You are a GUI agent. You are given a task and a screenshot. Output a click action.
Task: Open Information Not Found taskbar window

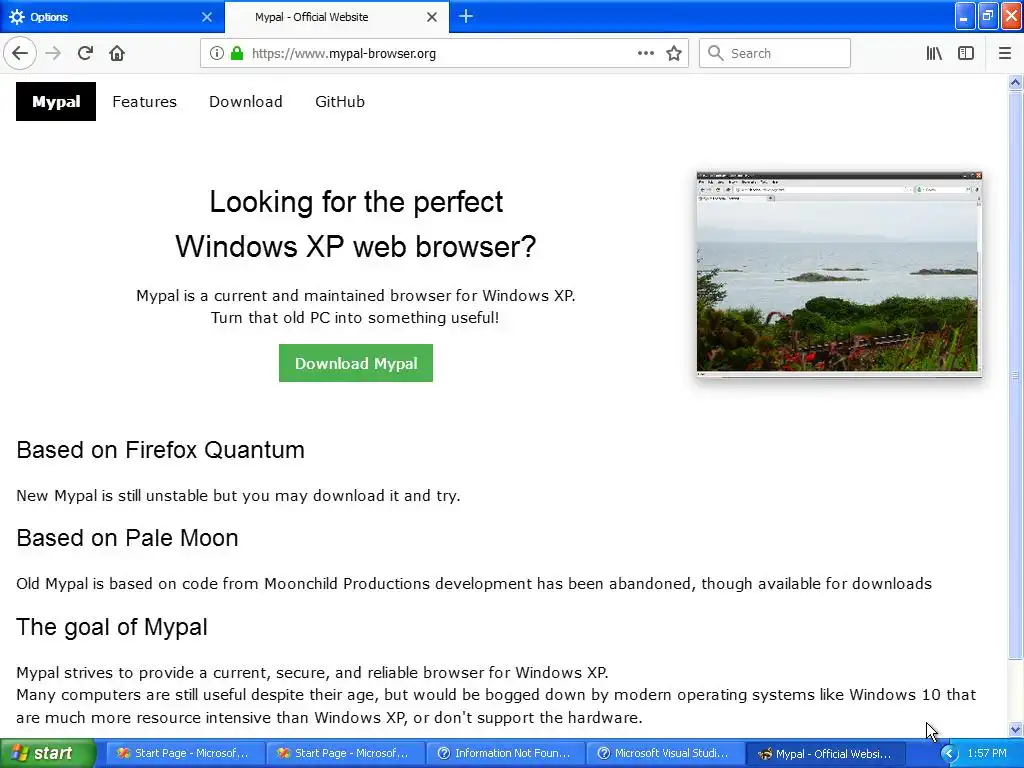(504, 753)
